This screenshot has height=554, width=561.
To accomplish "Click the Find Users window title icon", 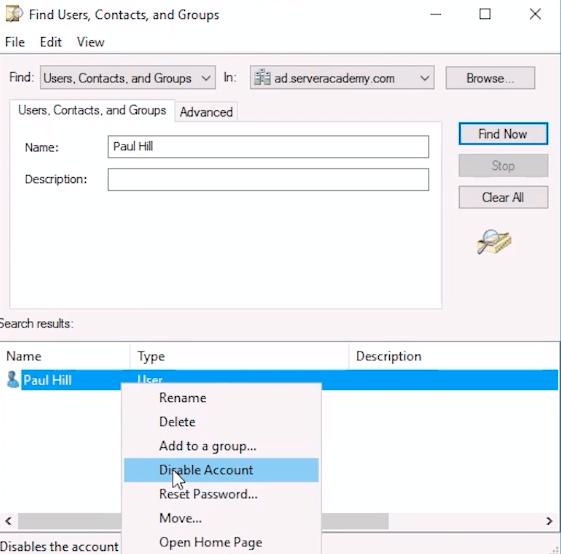I will [x=14, y=14].
